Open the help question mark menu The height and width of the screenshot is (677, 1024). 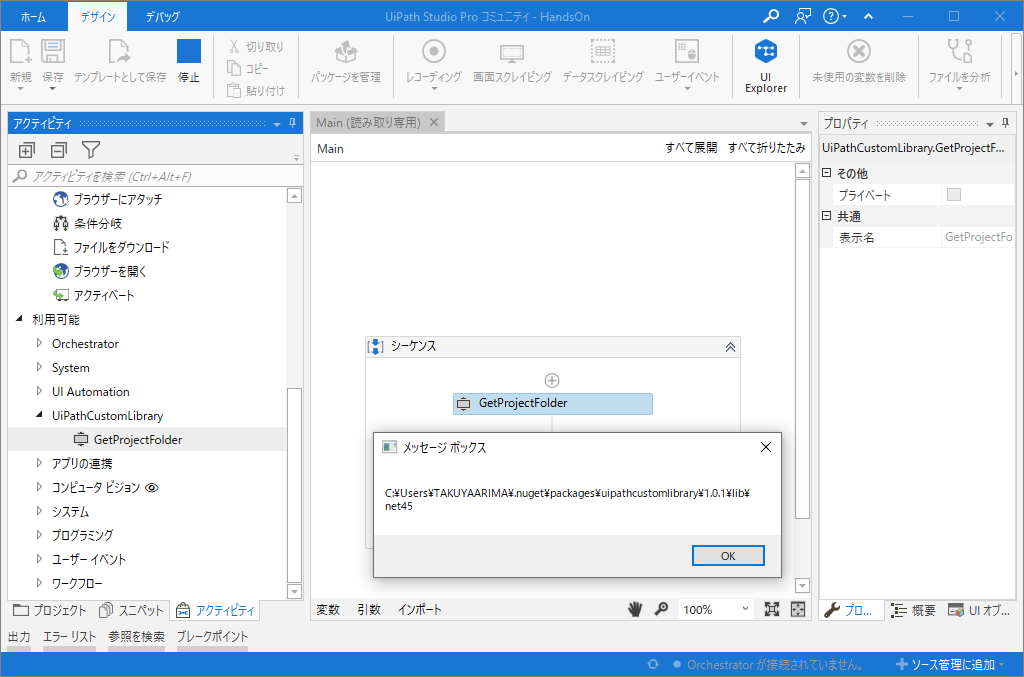(x=834, y=16)
